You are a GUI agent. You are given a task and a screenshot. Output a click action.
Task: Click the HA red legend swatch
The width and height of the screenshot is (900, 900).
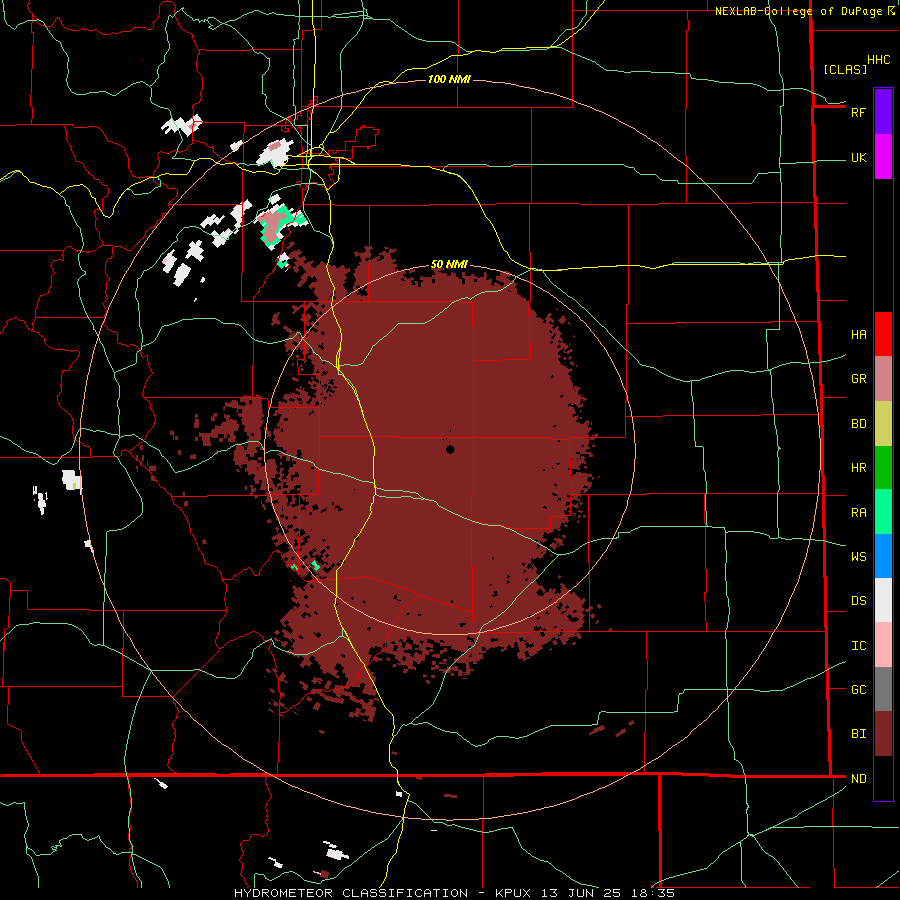pyautogui.click(x=883, y=334)
